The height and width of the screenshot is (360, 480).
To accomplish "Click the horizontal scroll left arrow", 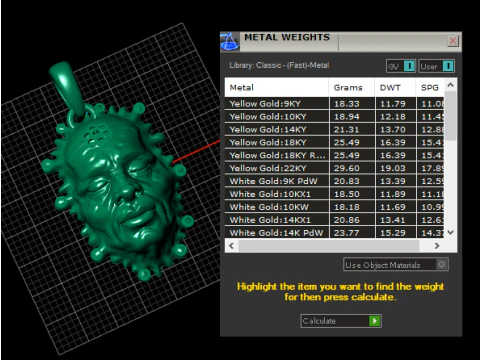I will [x=232, y=246].
